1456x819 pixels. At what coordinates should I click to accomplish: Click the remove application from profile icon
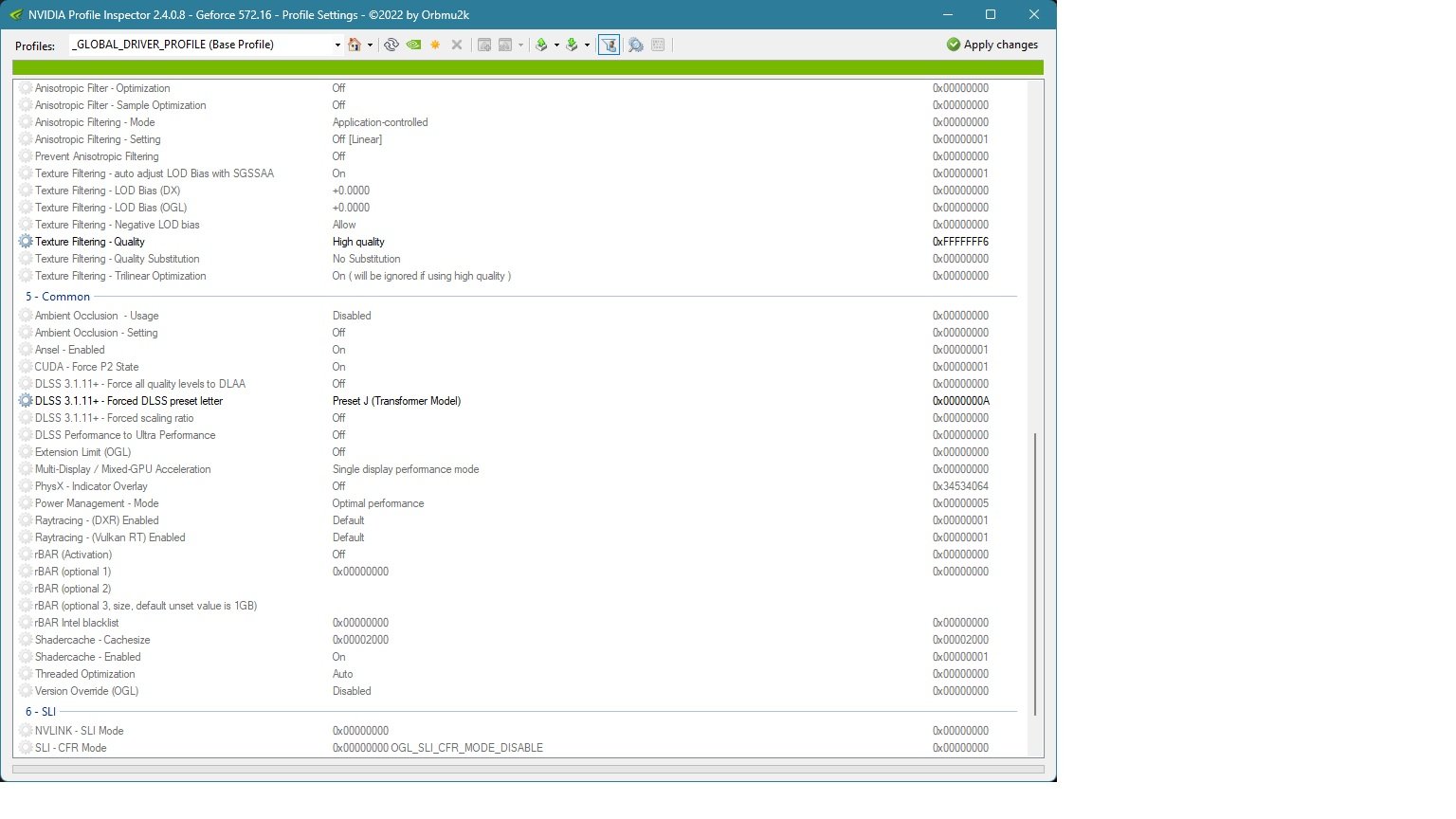tap(505, 45)
